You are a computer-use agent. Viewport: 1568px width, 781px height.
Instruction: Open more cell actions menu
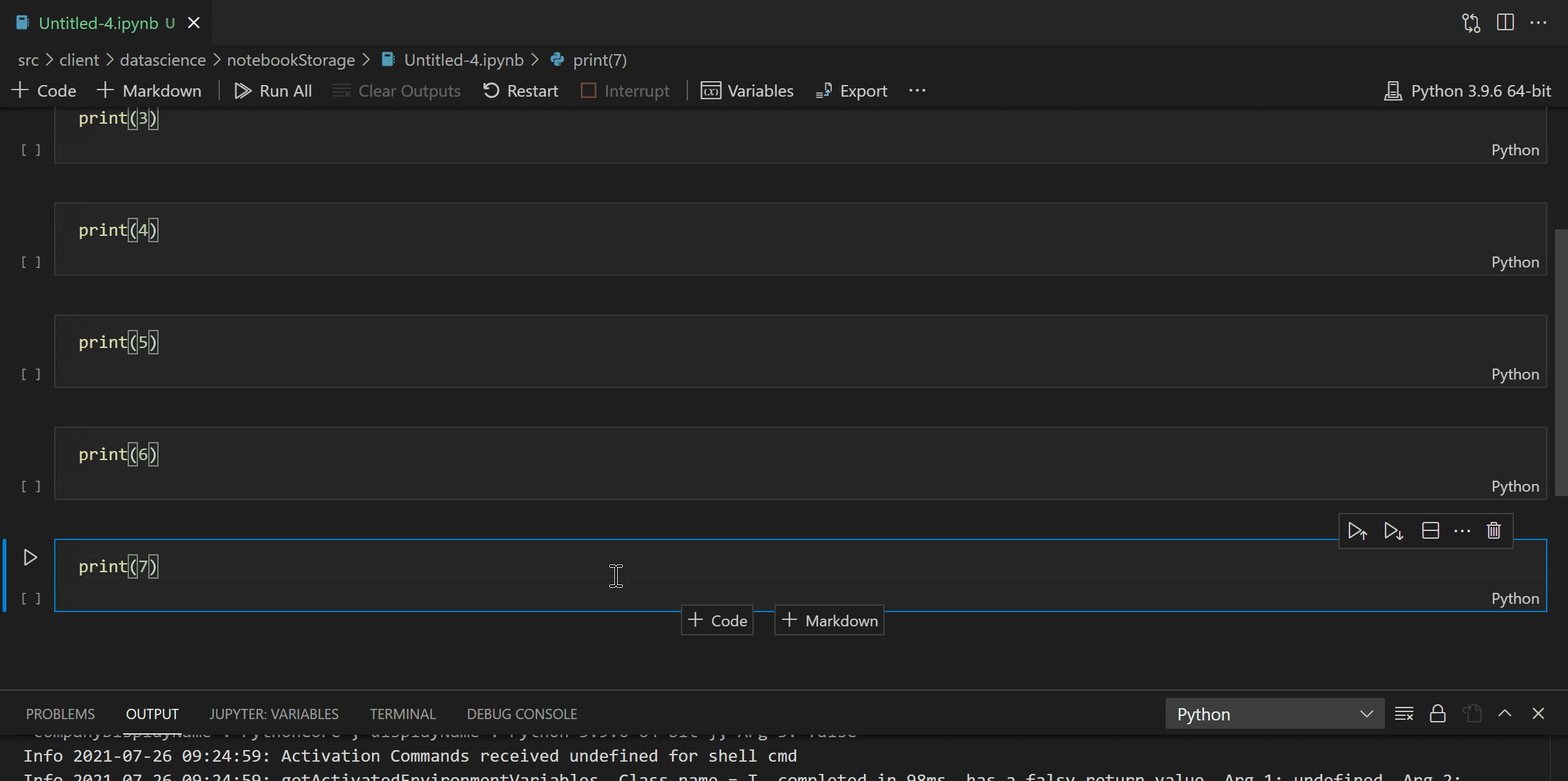[x=1462, y=530]
